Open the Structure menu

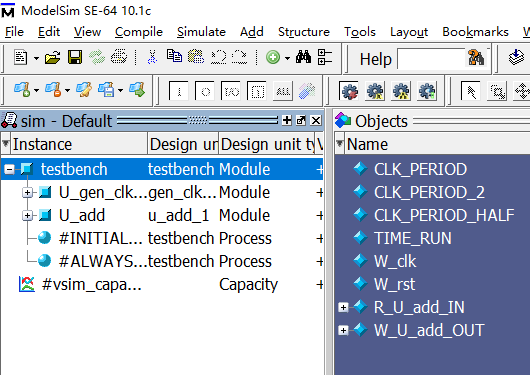(304, 32)
